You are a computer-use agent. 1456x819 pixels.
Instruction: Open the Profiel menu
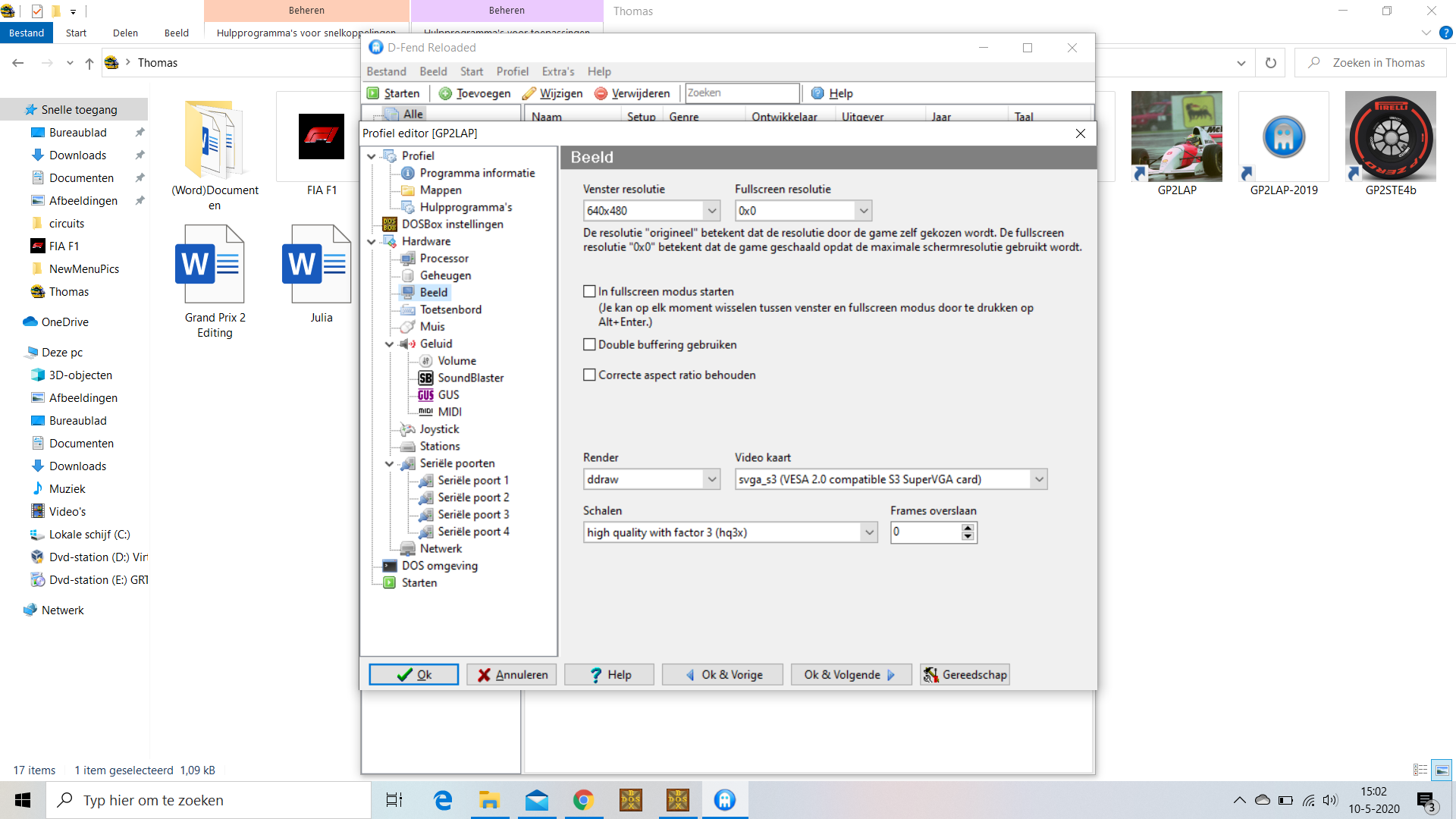[512, 71]
